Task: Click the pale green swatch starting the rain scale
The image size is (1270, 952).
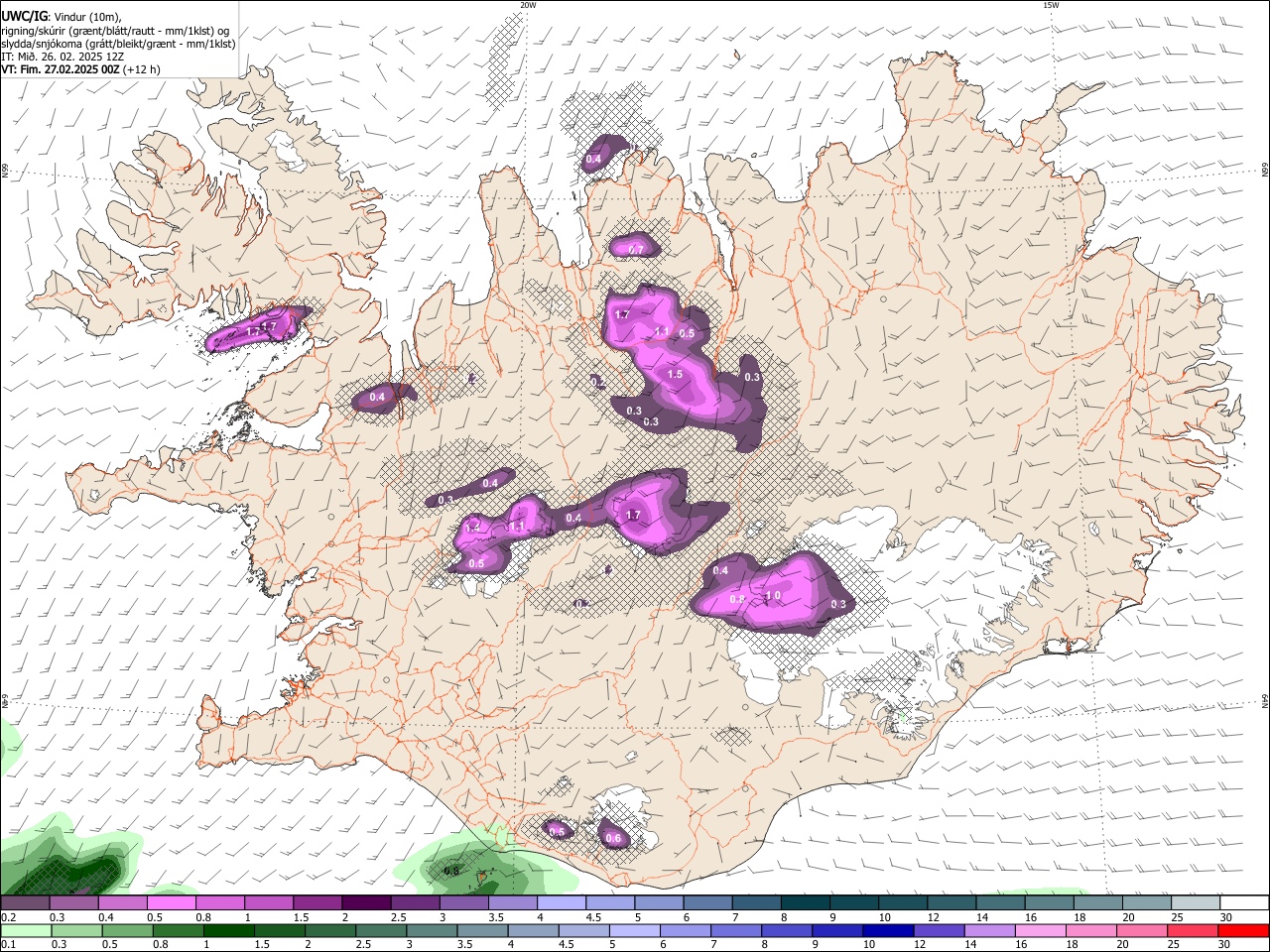Action: pos(25,930)
